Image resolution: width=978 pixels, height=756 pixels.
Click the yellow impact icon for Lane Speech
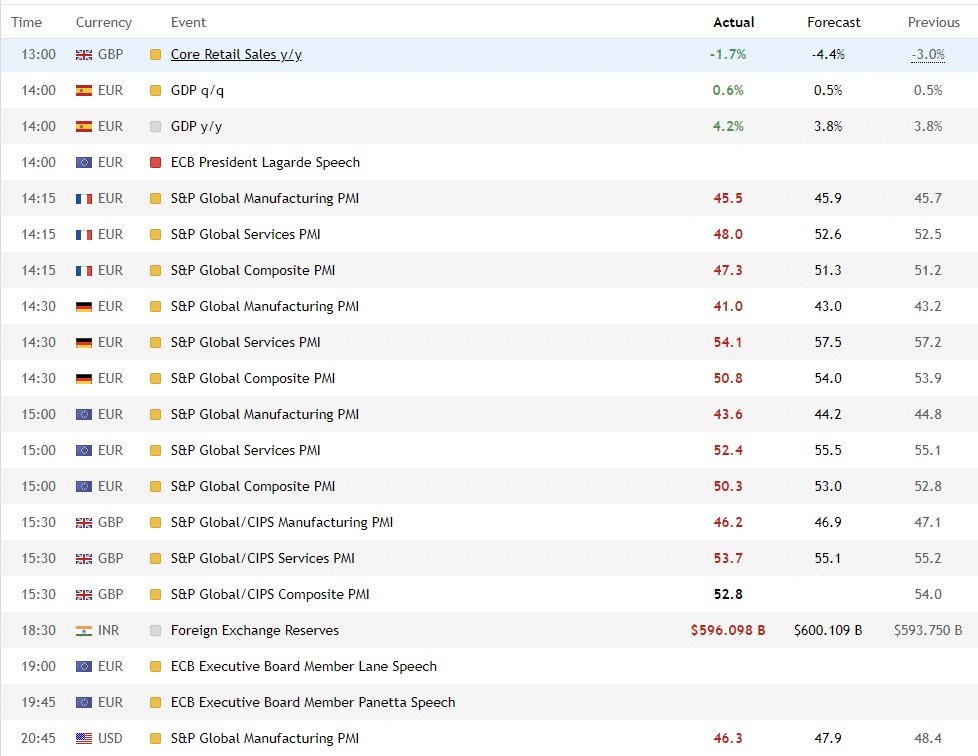[155, 667]
